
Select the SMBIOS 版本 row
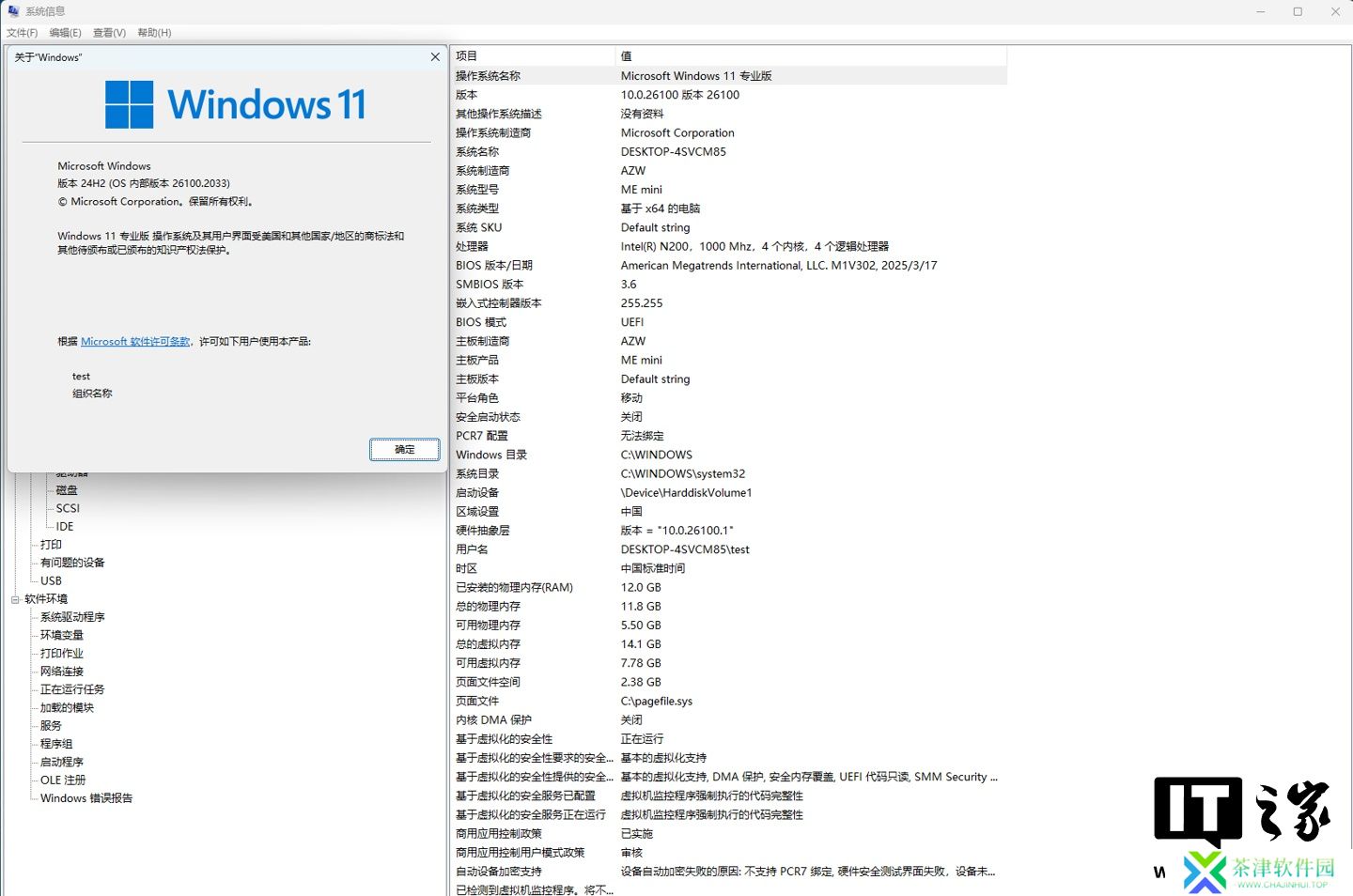(728, 285)
